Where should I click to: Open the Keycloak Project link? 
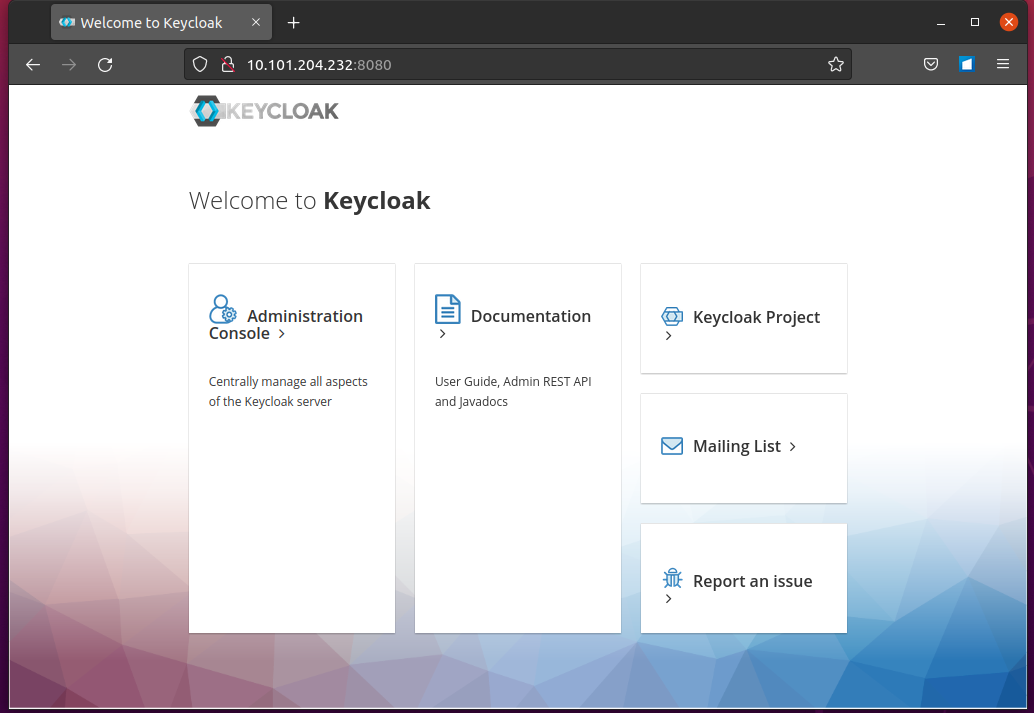756,317
